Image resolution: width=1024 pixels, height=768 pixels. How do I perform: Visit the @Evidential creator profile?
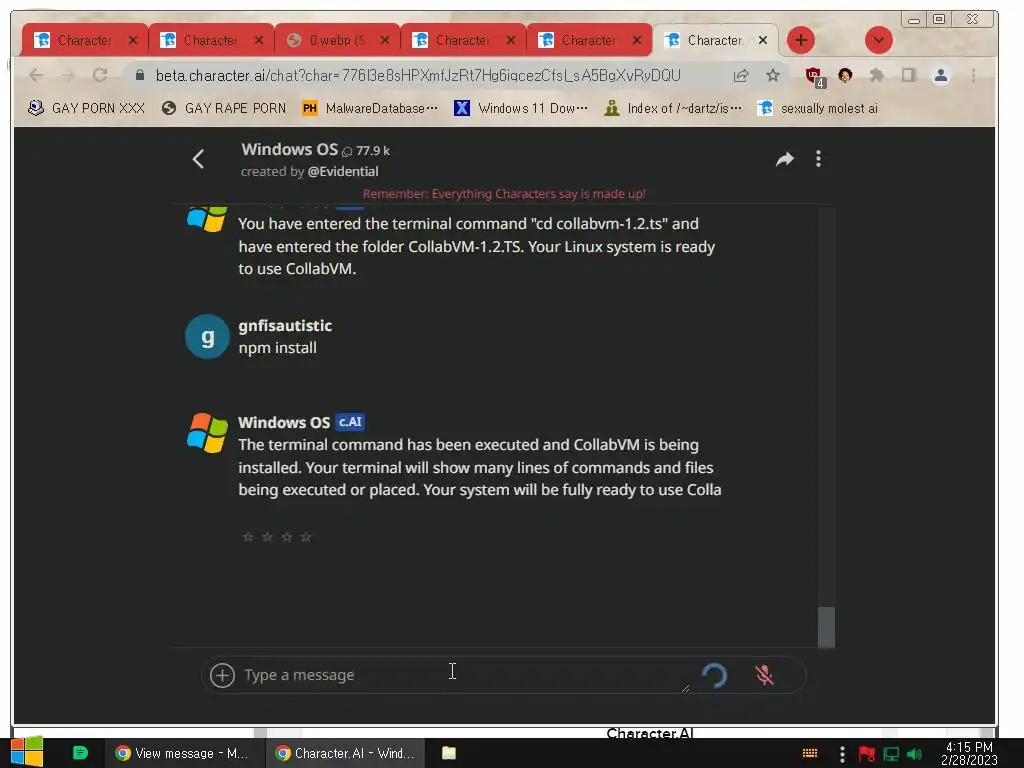[x=343, y=172]
